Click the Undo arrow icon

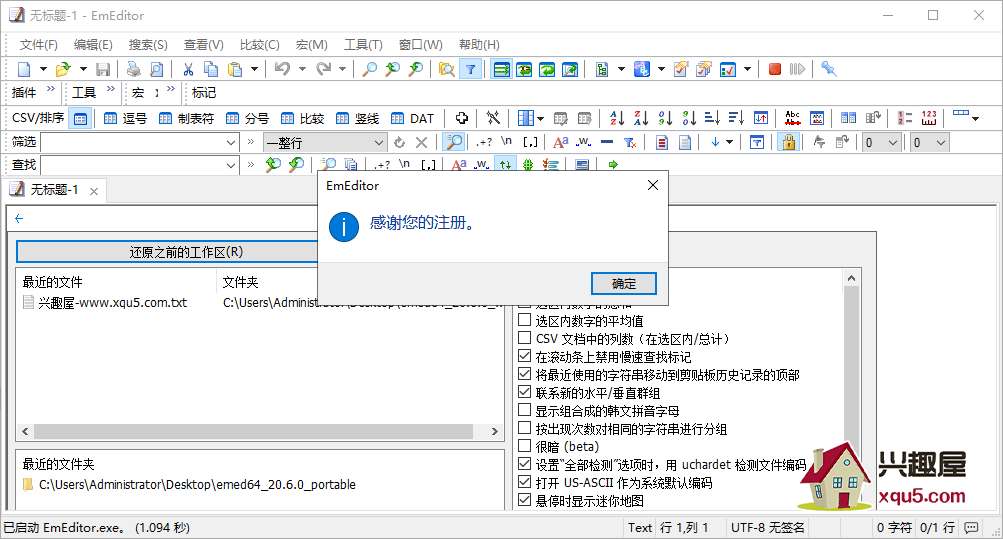tap(282, 68)
